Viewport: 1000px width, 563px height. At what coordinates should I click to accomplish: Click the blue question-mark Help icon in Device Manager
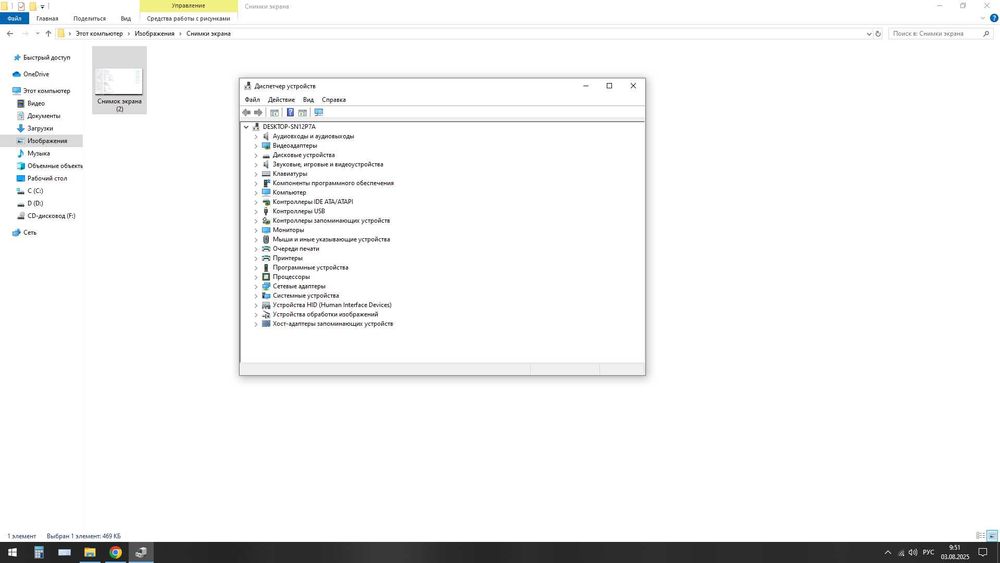pos(290,113)
